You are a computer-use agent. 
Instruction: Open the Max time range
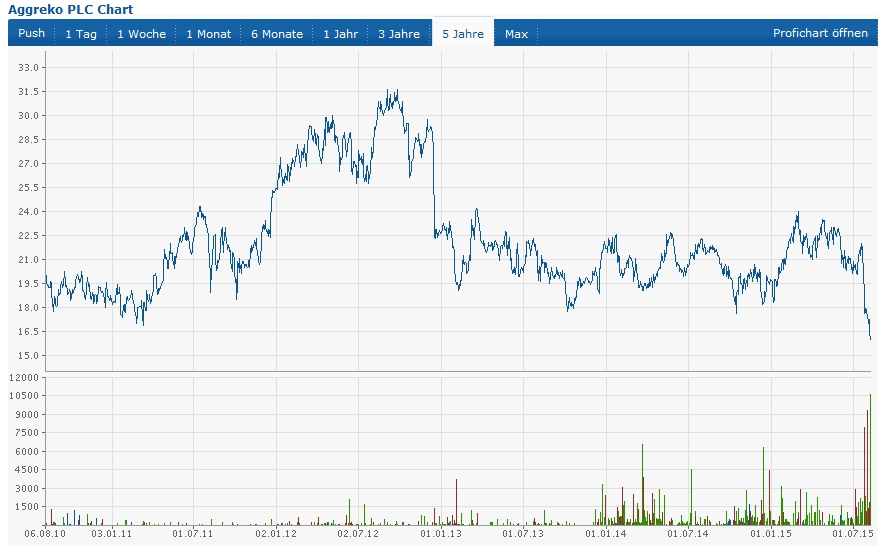(x=516, y=34)
